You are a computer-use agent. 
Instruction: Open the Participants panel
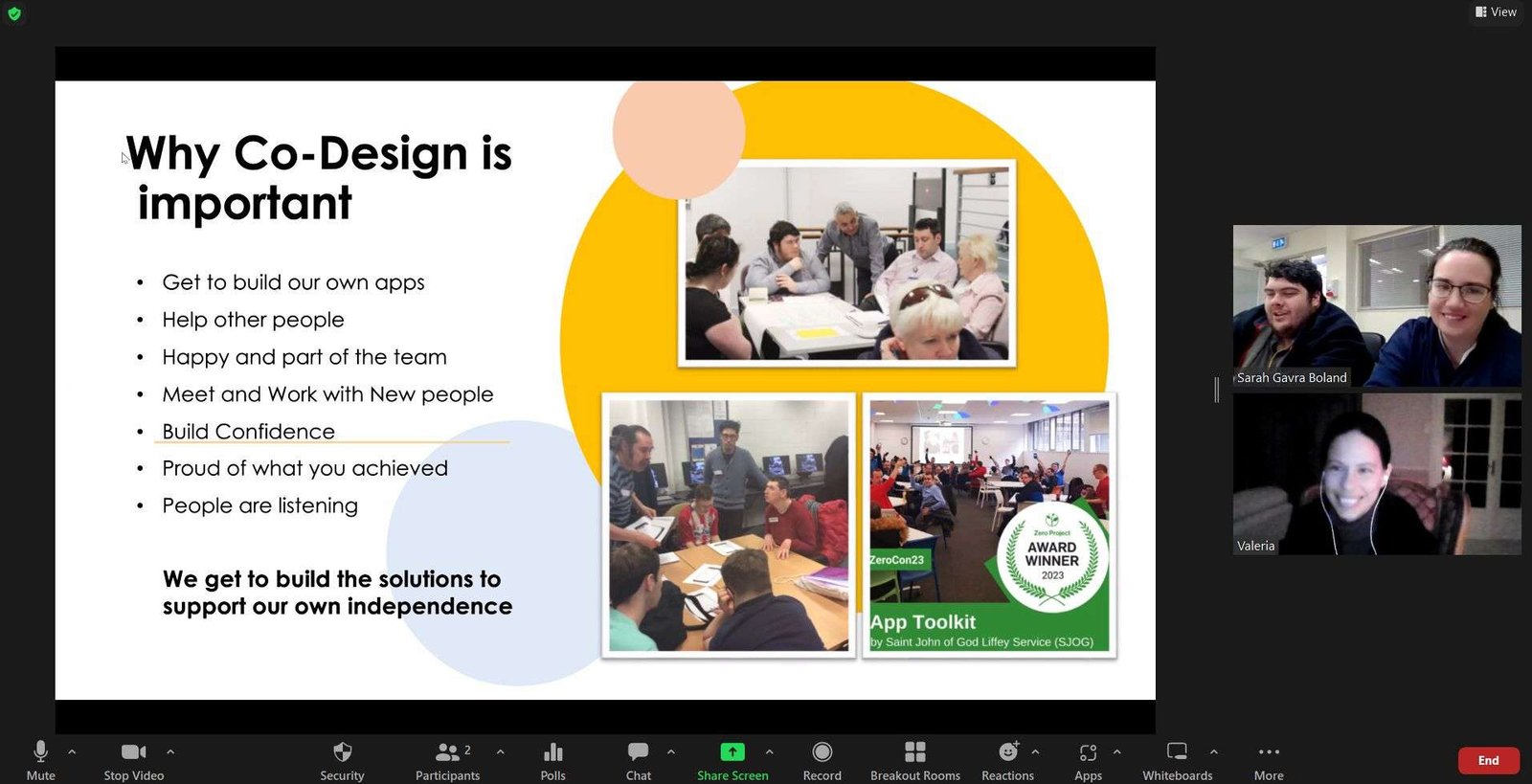coord(447,760)
